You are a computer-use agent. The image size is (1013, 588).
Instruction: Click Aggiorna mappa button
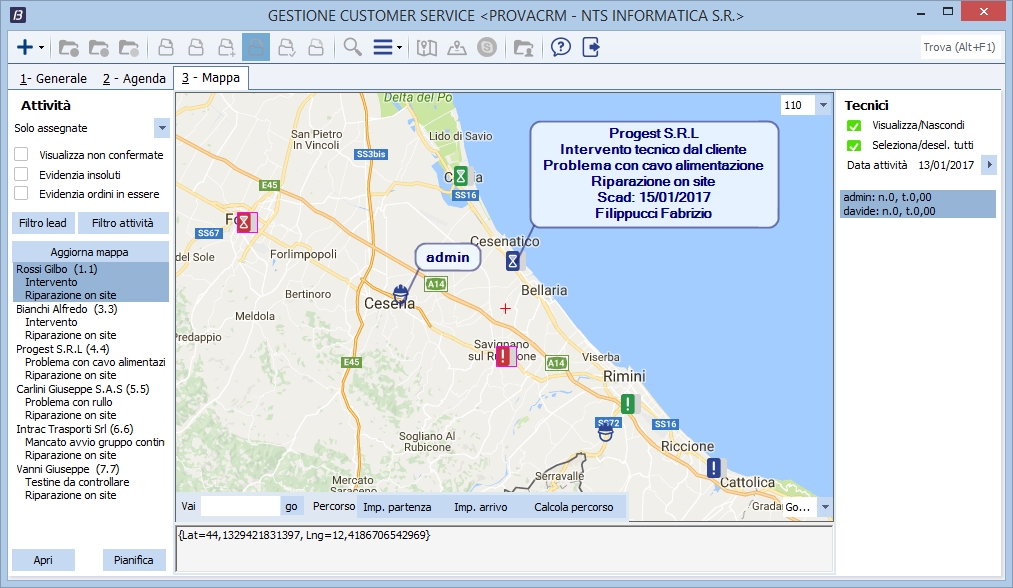[90, 252]
